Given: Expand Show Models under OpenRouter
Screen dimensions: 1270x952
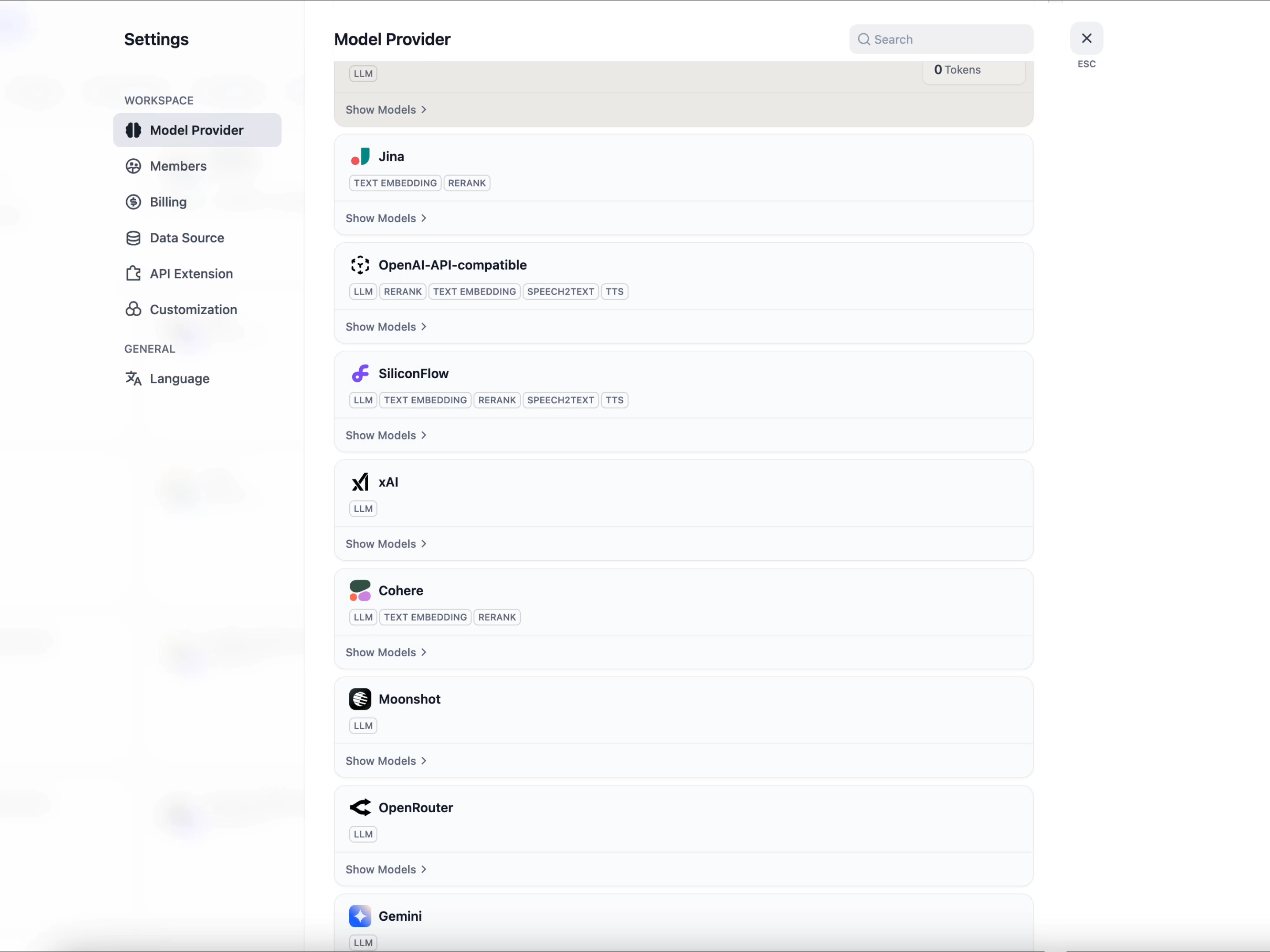Looking at the screenshot, I should (385, 869).
